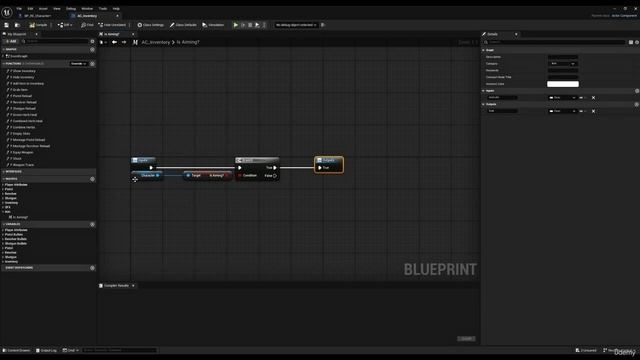640x360 pixels.
Task: Click the Add button in My Blueprint
Action: 11,41
